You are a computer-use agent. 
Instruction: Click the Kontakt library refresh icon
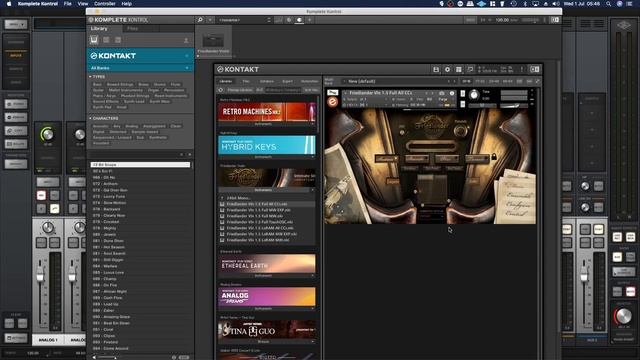point(221,90)
